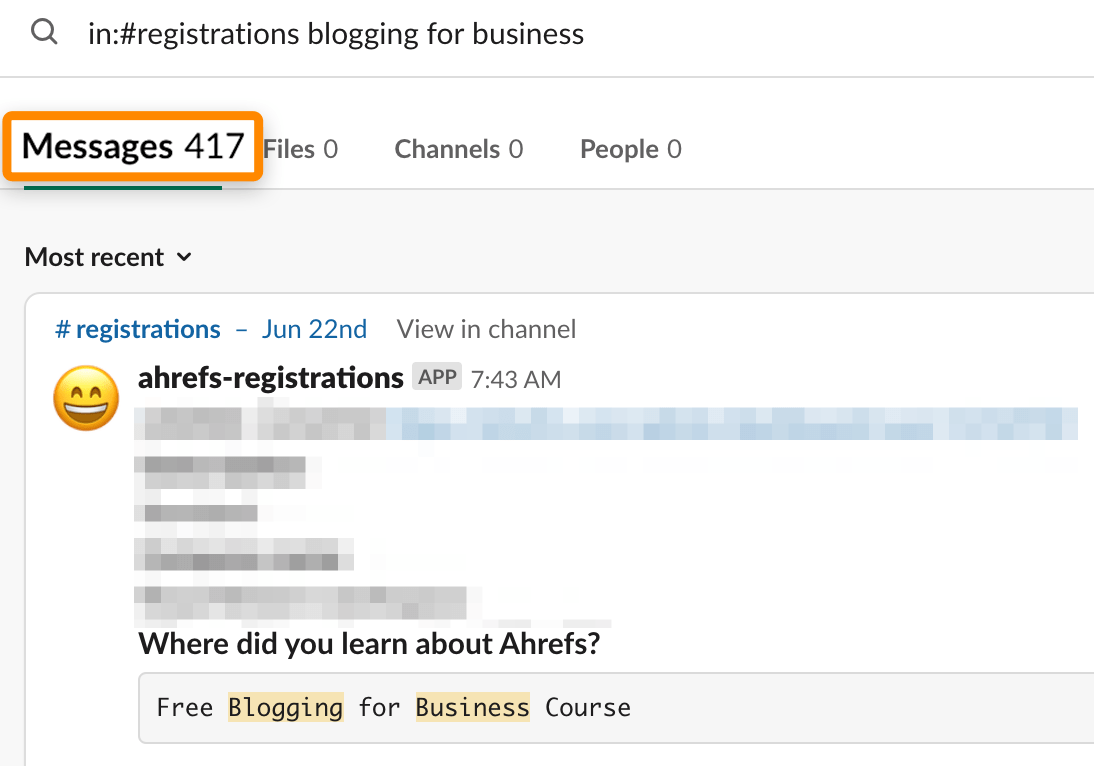The height and width of the screenshot is (766, 1094).
Task: Click the Where did you learn about Ahrefs text
Action: click(370, 643)
